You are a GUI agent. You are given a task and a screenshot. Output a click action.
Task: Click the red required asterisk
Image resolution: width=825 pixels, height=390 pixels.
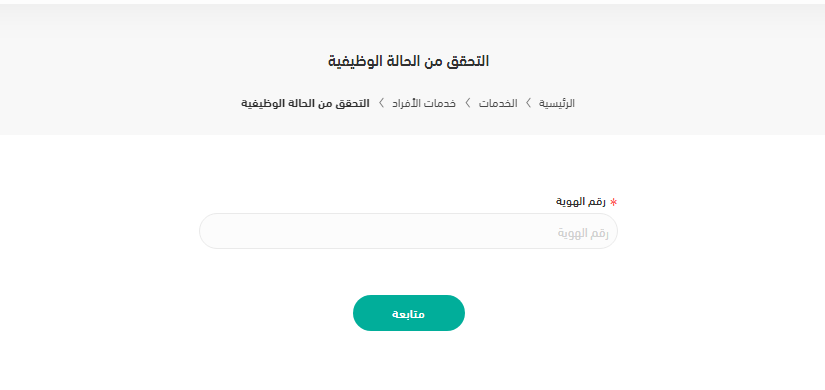tap(613, 202)
